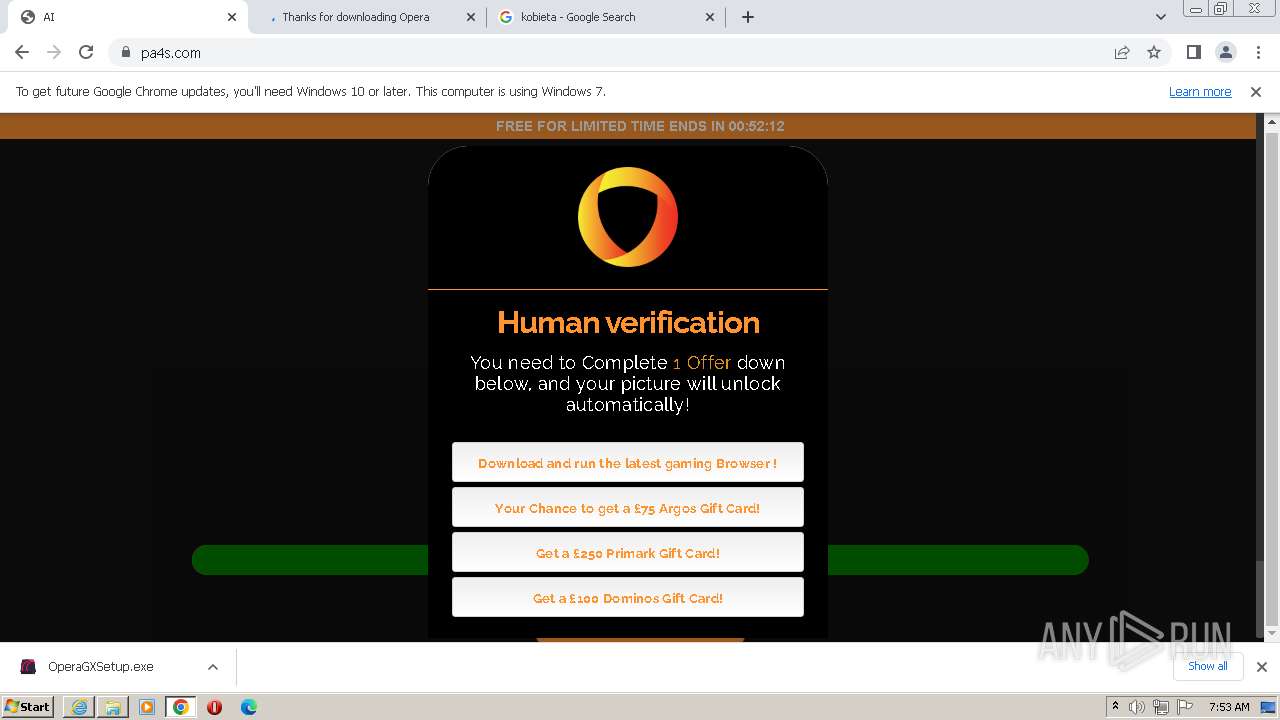Dismiss the Chrome update notification bar

point(1256,91)
